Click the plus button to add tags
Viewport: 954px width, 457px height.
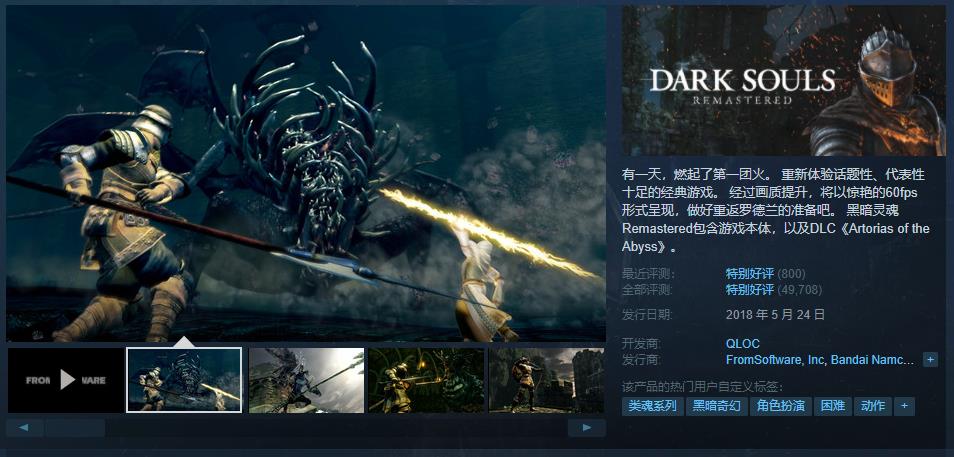pos(905,406)
